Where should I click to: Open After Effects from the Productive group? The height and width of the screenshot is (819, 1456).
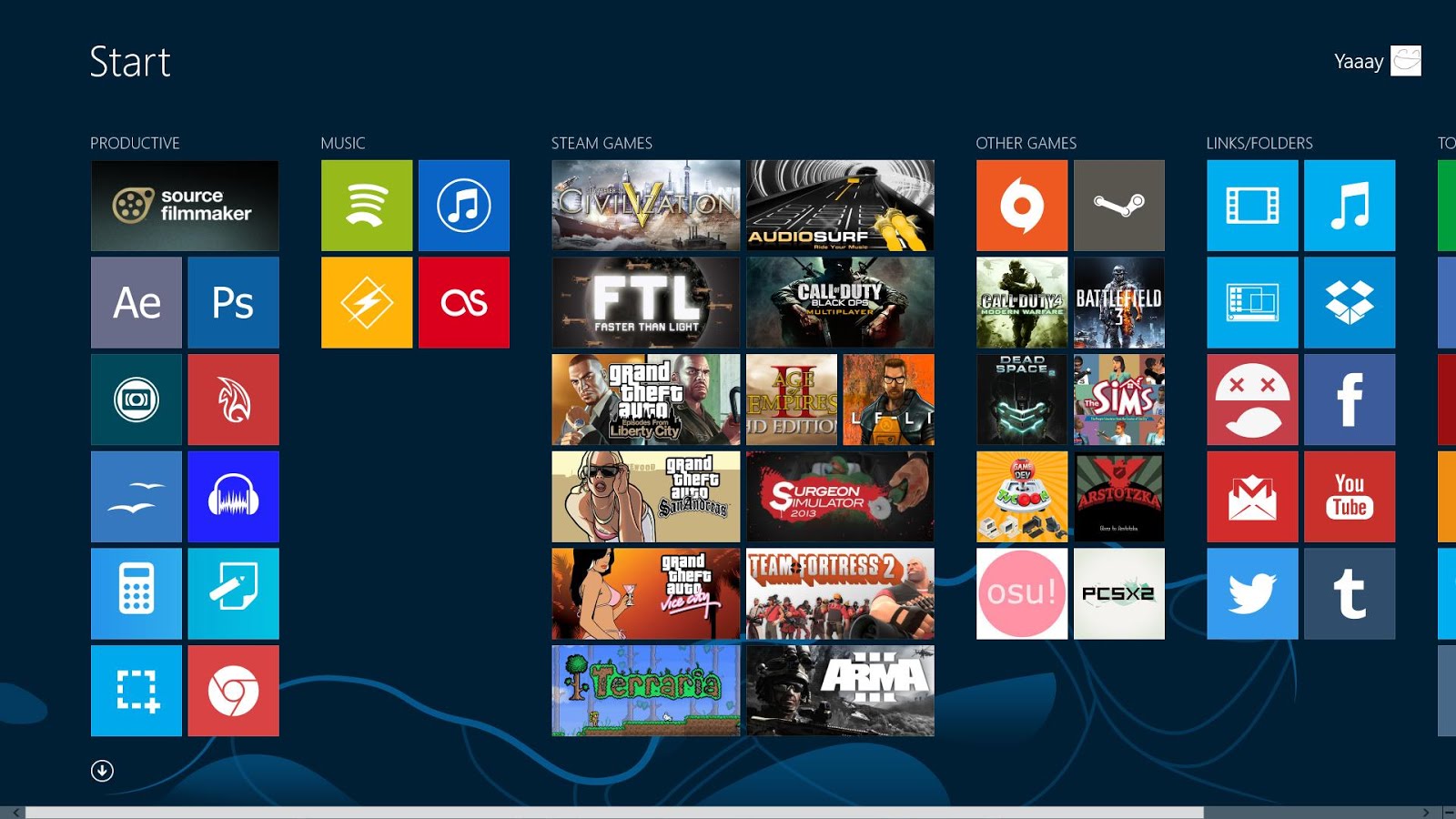point(135,301)
